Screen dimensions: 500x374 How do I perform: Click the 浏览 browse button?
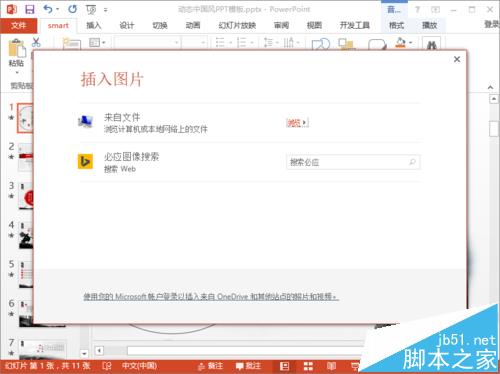297,123
